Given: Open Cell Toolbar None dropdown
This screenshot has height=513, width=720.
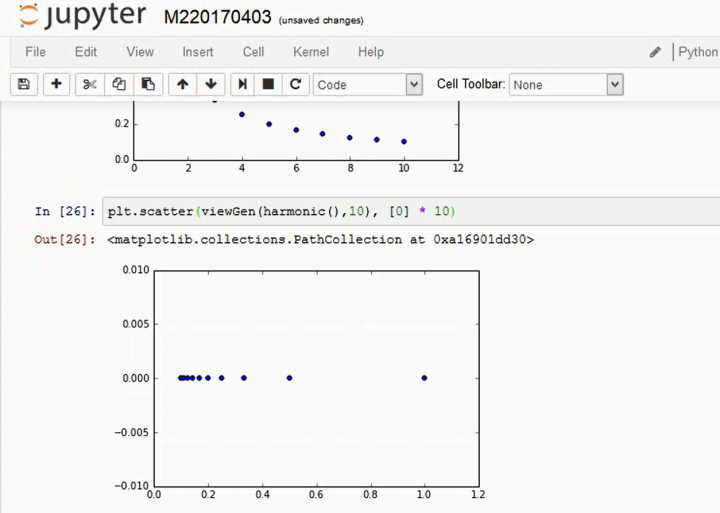Looking at the screenshot, I should click(566, 85).
